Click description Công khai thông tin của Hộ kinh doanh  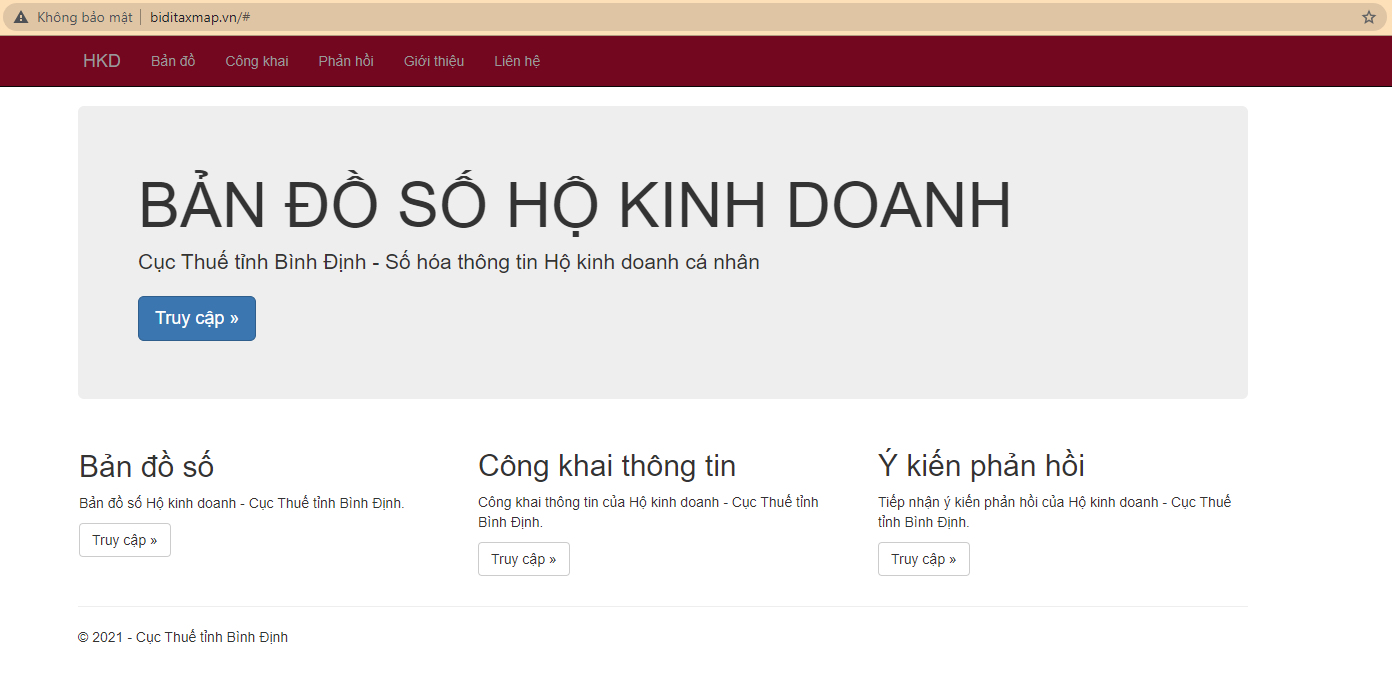point(648,512)
